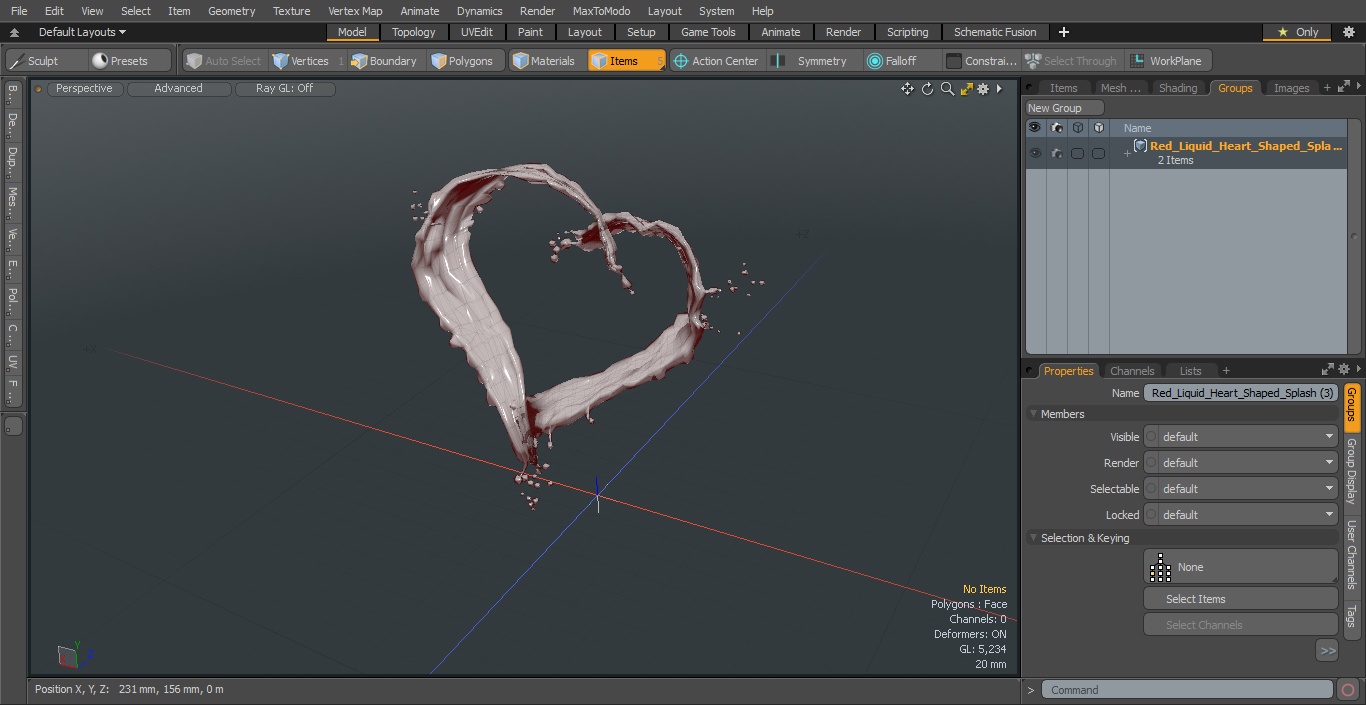Open the Constraints tool

(982, 61)
